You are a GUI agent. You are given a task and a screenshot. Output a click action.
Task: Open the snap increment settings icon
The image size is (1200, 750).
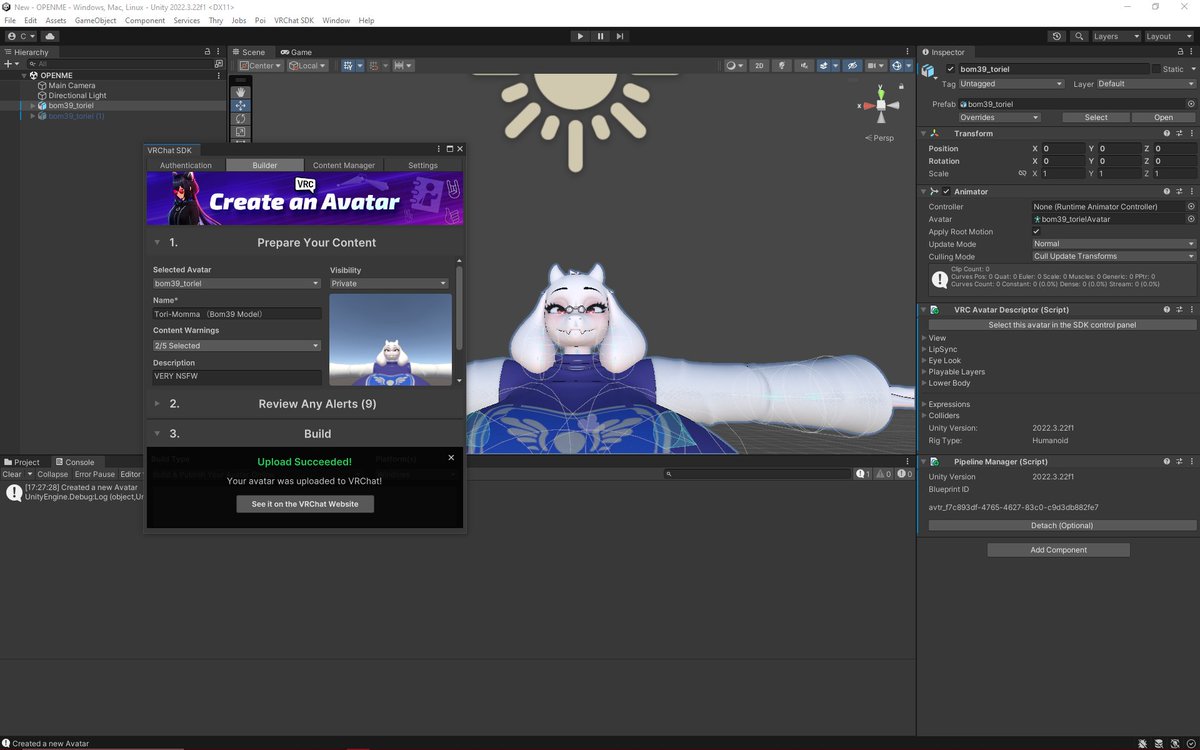402,66
